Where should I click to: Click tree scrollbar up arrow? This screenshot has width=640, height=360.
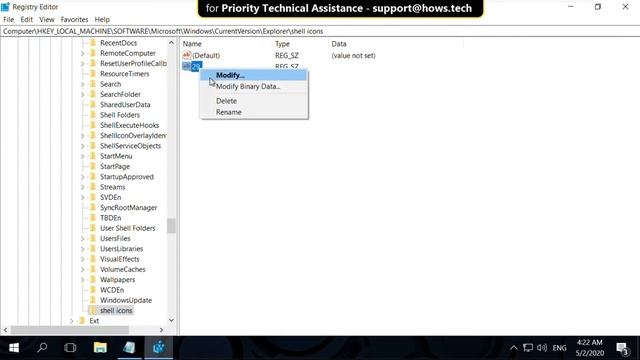[x=171, y=43]
